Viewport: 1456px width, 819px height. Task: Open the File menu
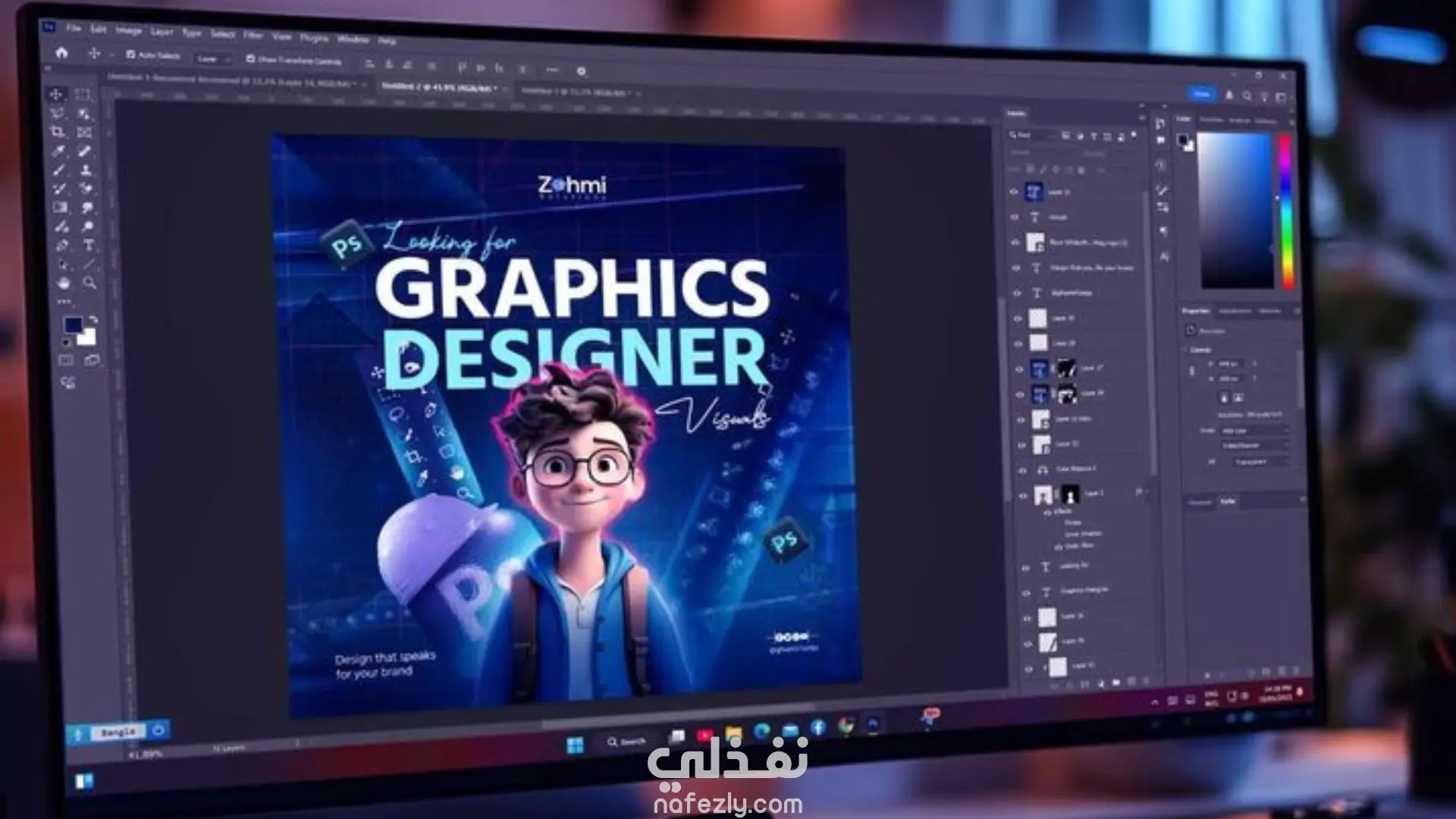(73, 28)
